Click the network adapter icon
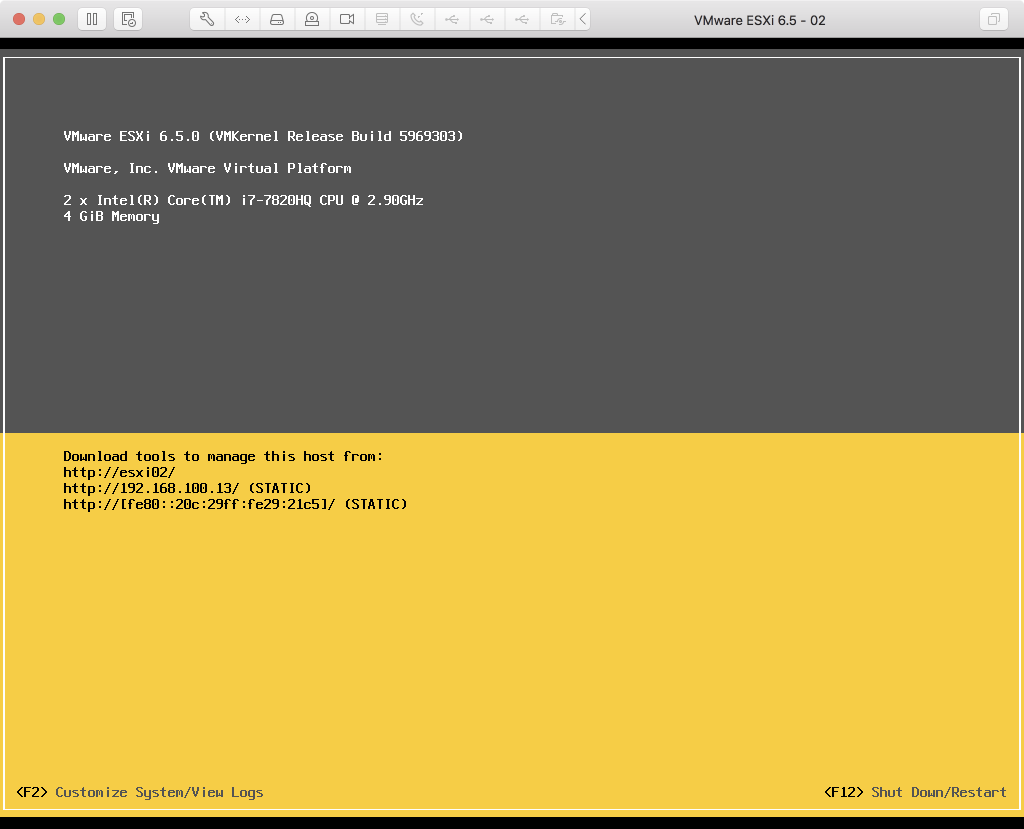The image size is (1024, 829). coord(242,19)
